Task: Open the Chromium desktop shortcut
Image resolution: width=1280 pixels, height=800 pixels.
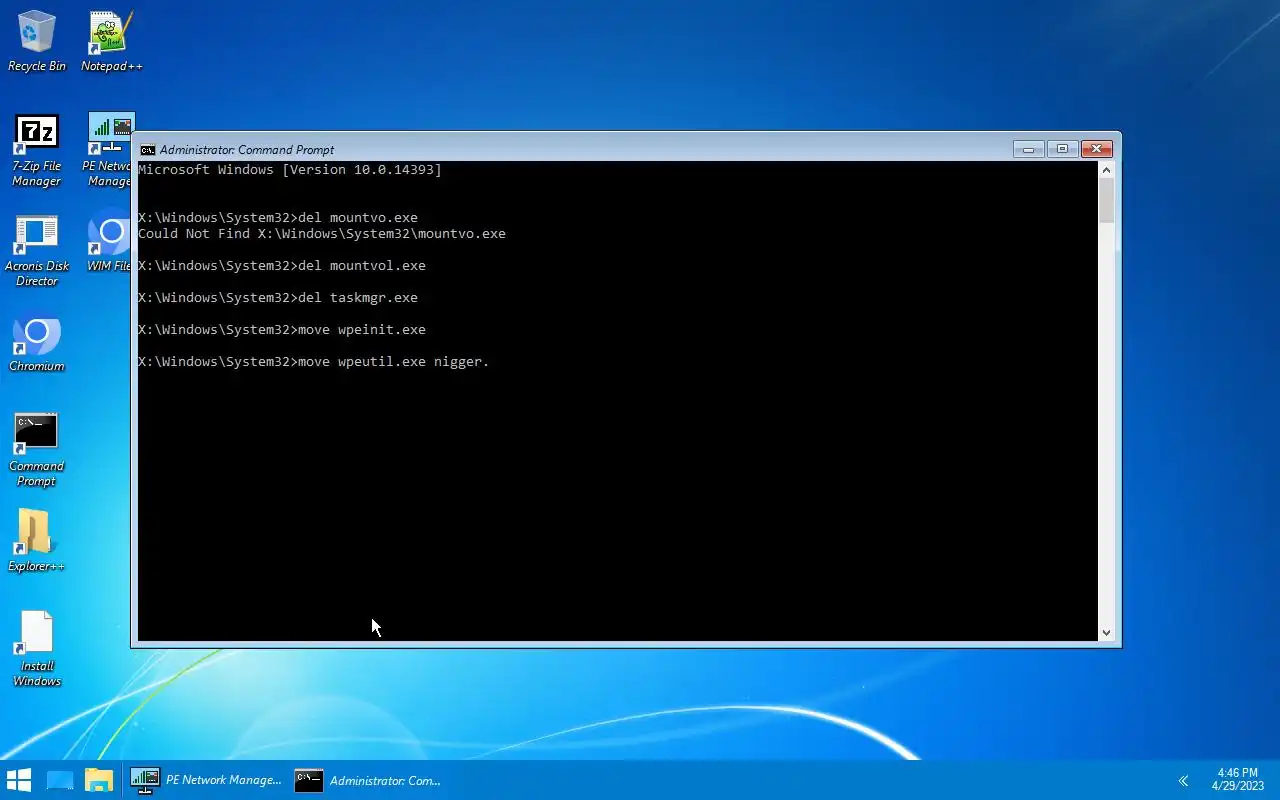Action: (37, 343)
